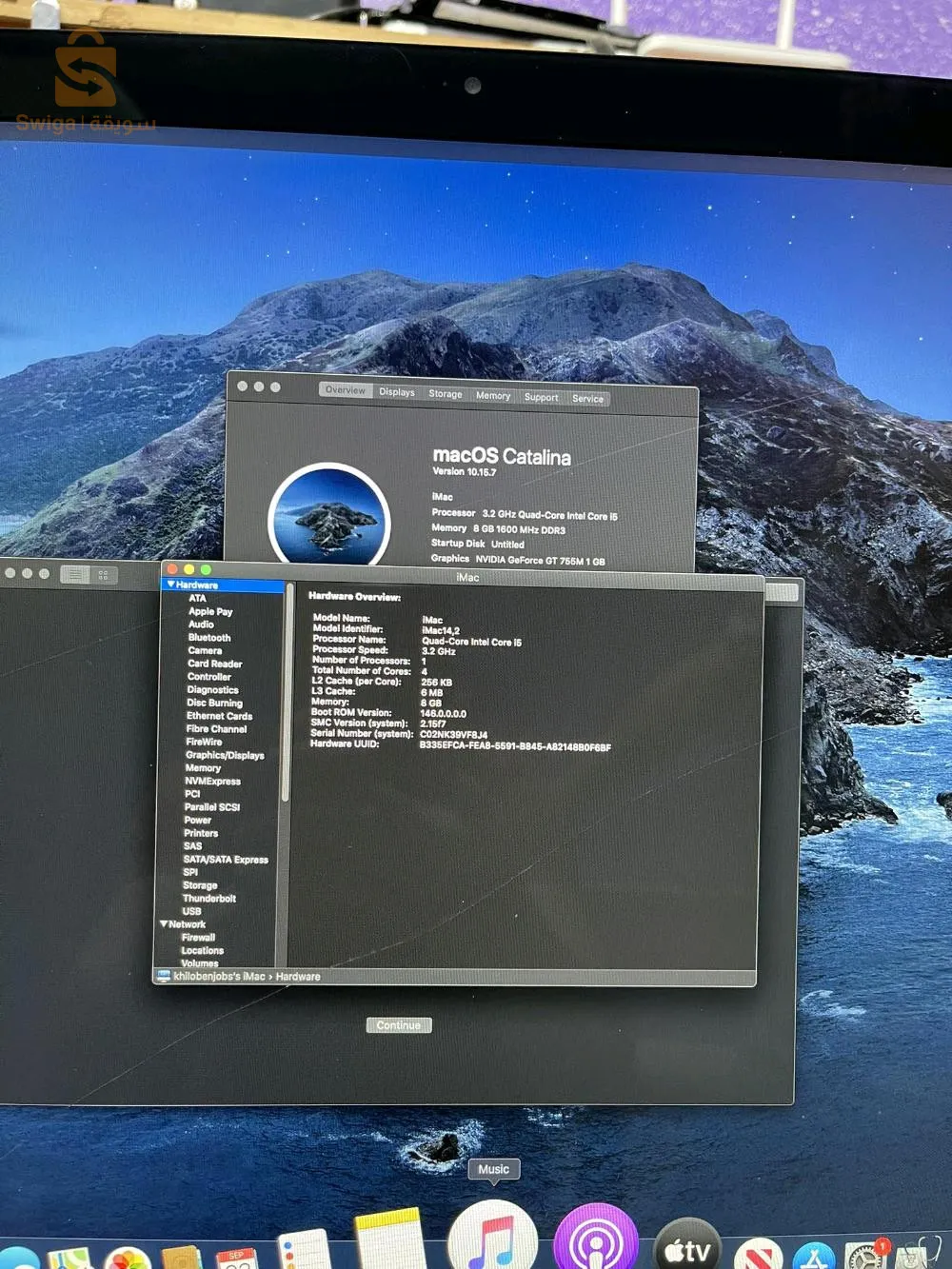Open System Preferences from the Dock
This screenshot has height=1269, width=952.
(866, 1255)
